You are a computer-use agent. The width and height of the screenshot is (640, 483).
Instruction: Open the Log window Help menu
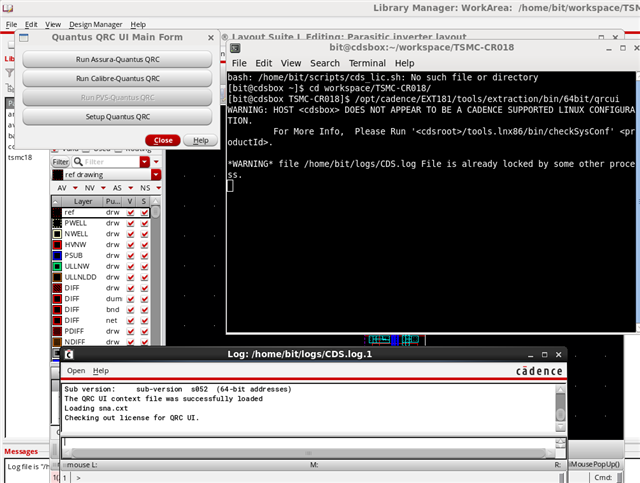101,371
